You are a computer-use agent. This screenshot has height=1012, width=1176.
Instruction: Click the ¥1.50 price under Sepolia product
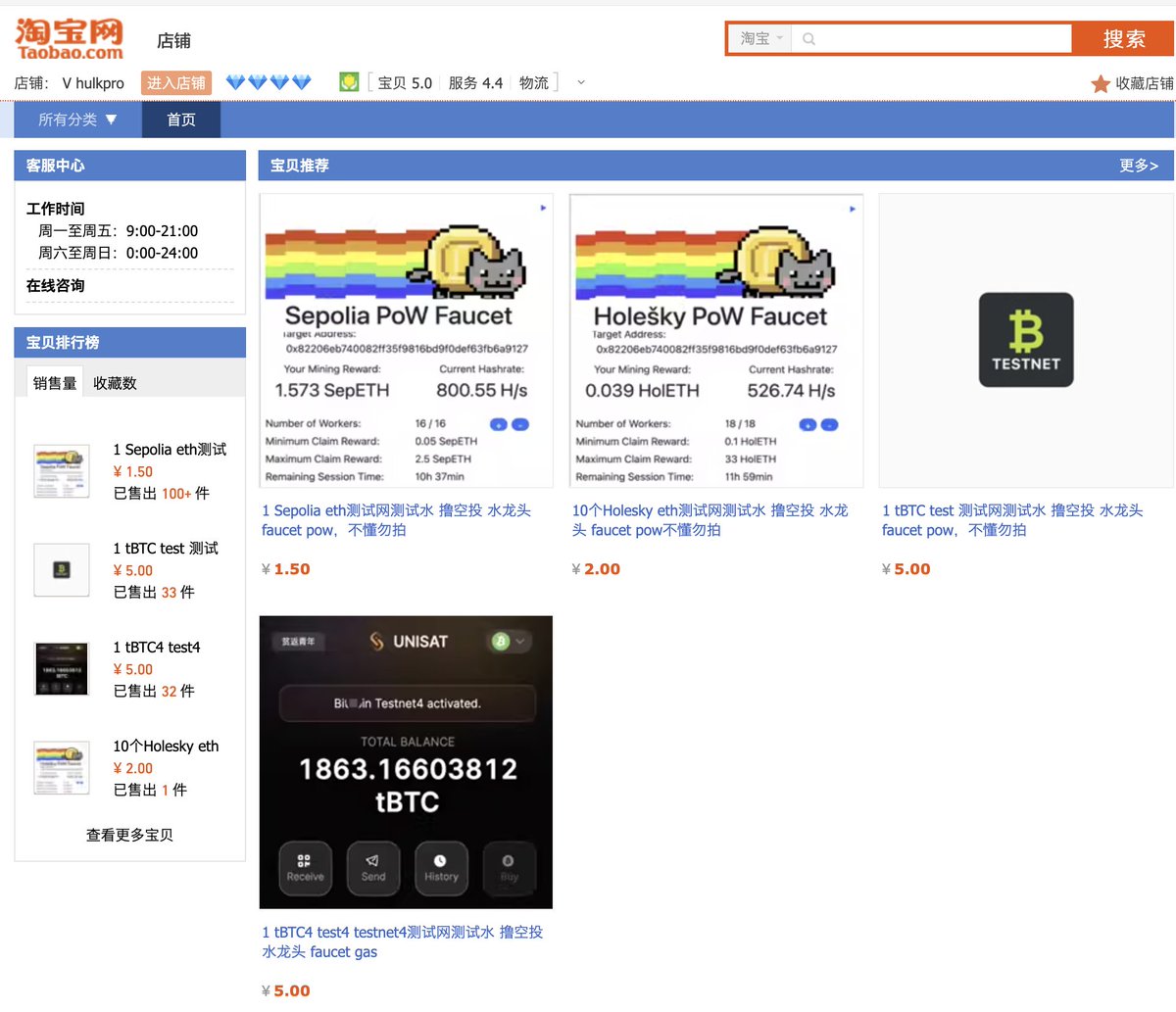[x=286, y=569]
